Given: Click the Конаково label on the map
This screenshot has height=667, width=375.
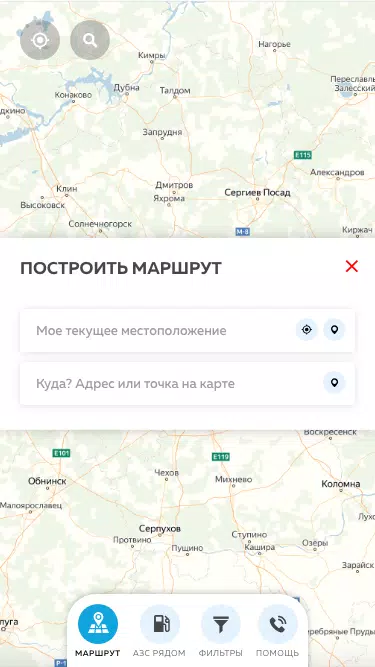Looking at the screenshot, I should tap(73, 95).
